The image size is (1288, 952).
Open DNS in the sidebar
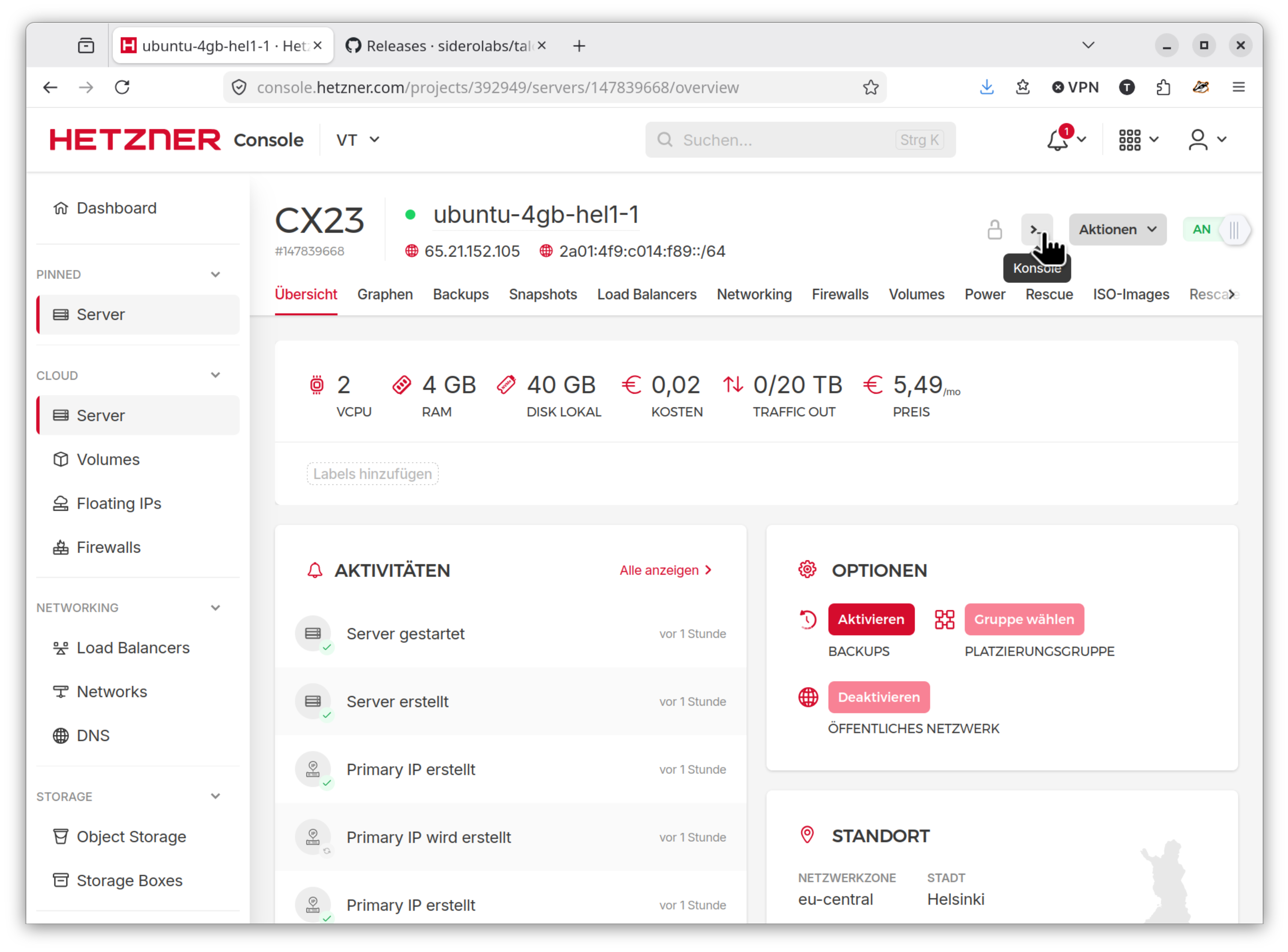click(x=138, y=736)
